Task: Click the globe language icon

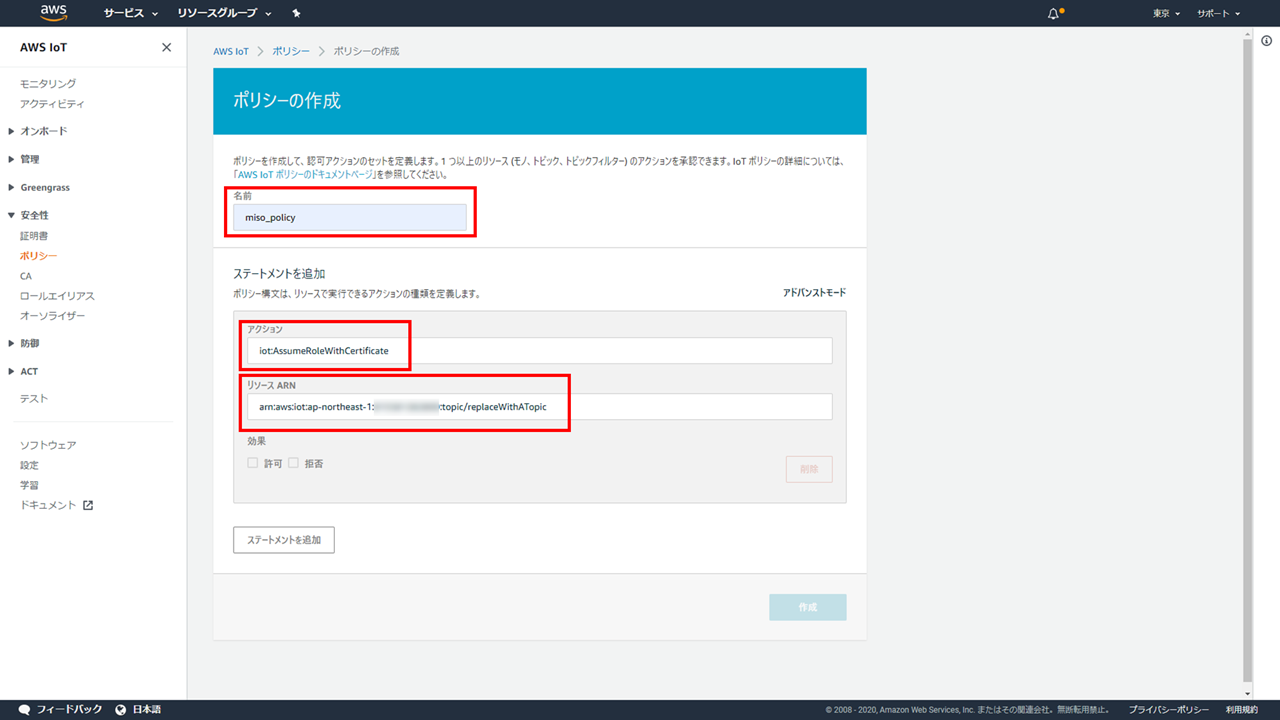Action: pyautogui.click(x=121, y=709)
